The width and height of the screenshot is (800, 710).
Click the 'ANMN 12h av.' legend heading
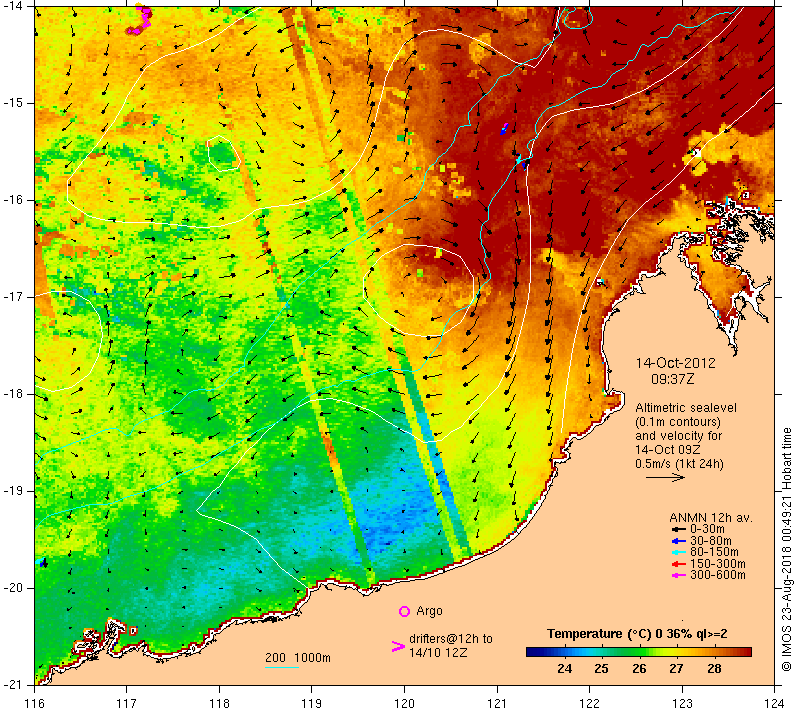711,518
